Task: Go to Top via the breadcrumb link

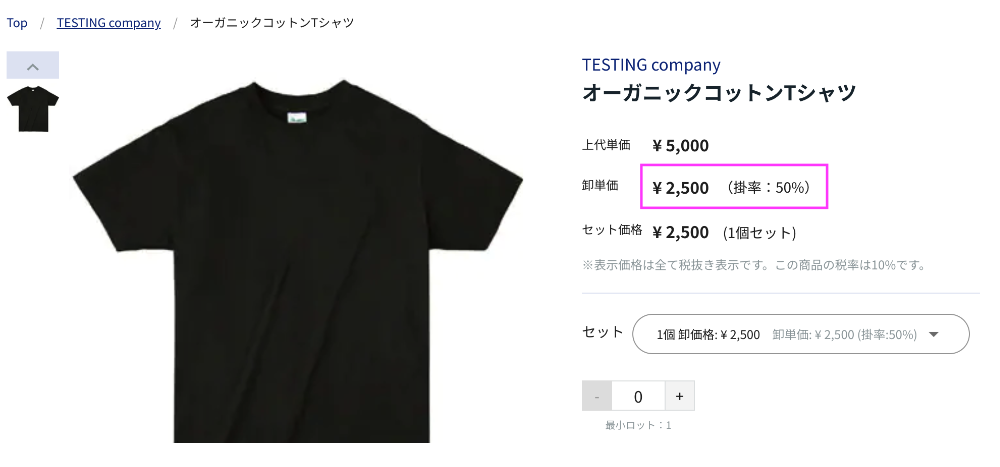Action: click(17, 23)
